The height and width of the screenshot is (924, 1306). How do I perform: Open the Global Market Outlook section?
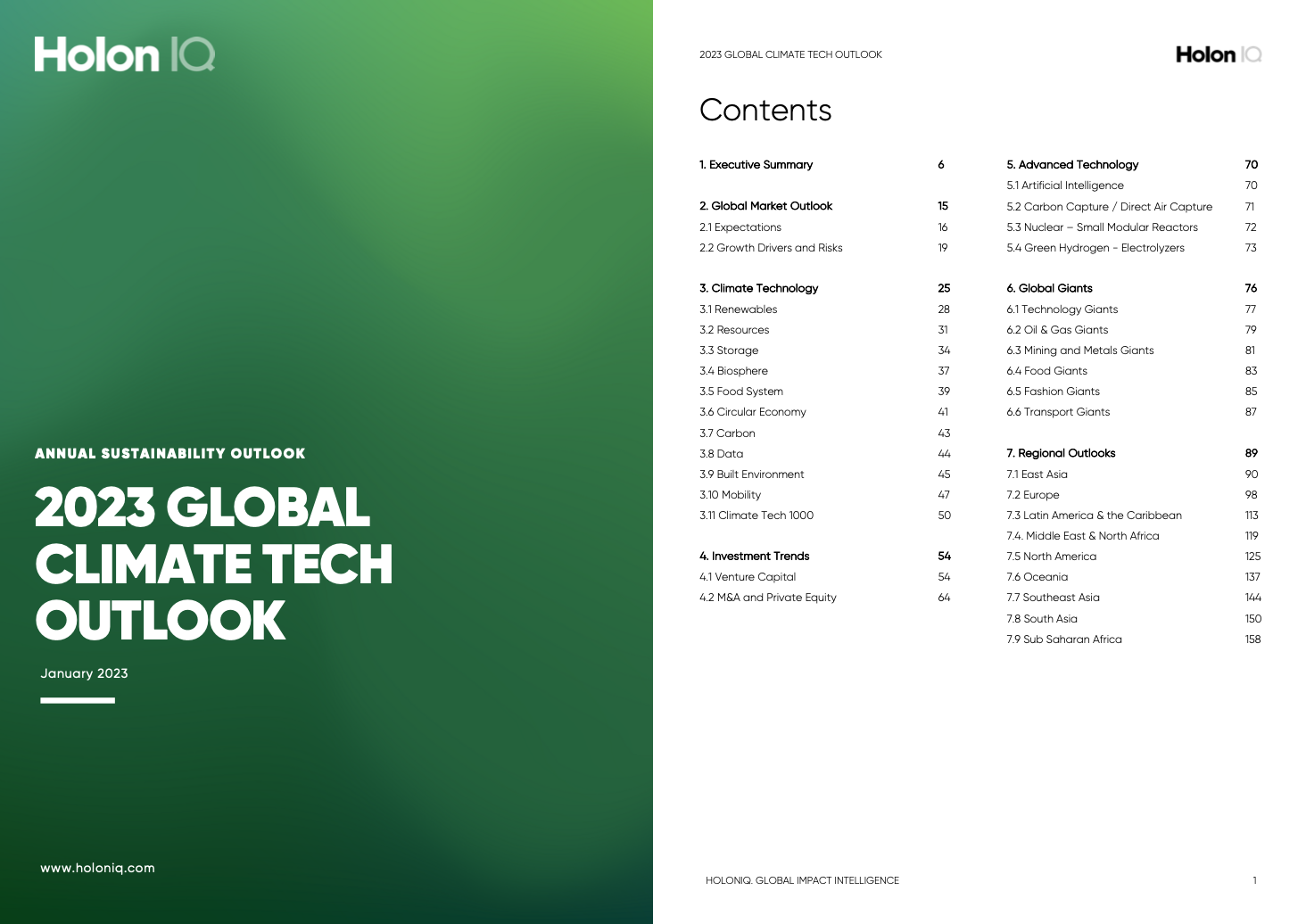click(767, 206)
